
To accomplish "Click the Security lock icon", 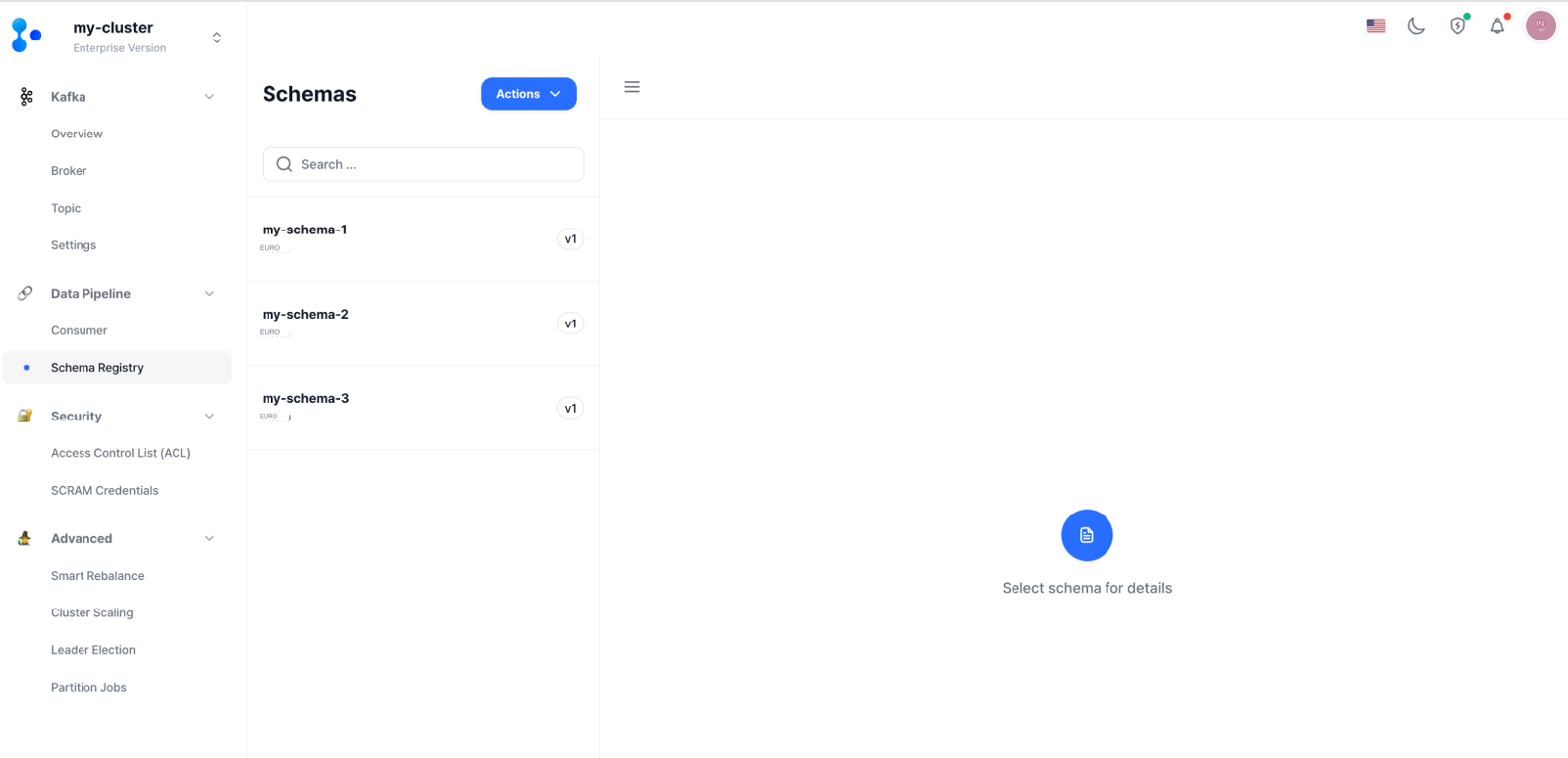I will pos(25,416).
